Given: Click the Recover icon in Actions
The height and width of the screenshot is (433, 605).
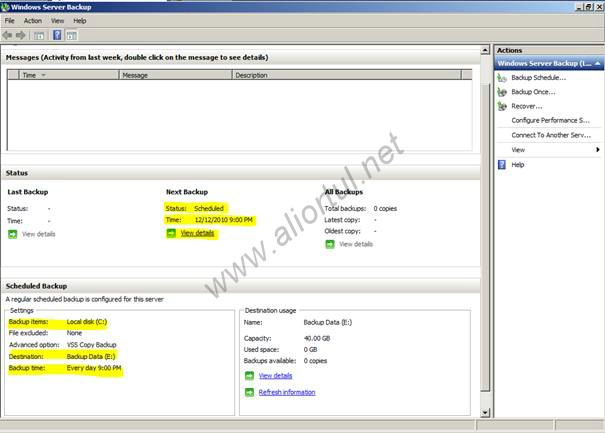Looking at the screenshot, I should [502, 106].
